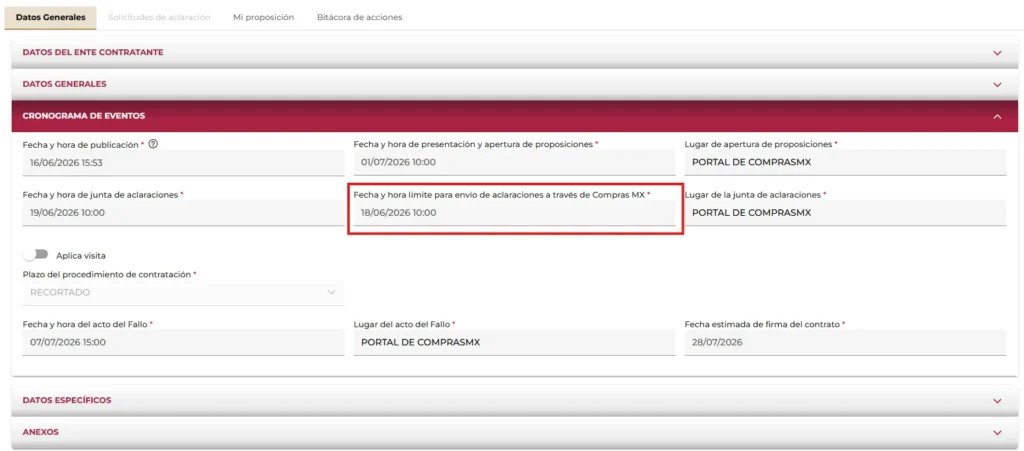This screenshot has height=451, width=1024.
Task: Click label Fecha estimada de firma del contrato
Action: point(761,324)
